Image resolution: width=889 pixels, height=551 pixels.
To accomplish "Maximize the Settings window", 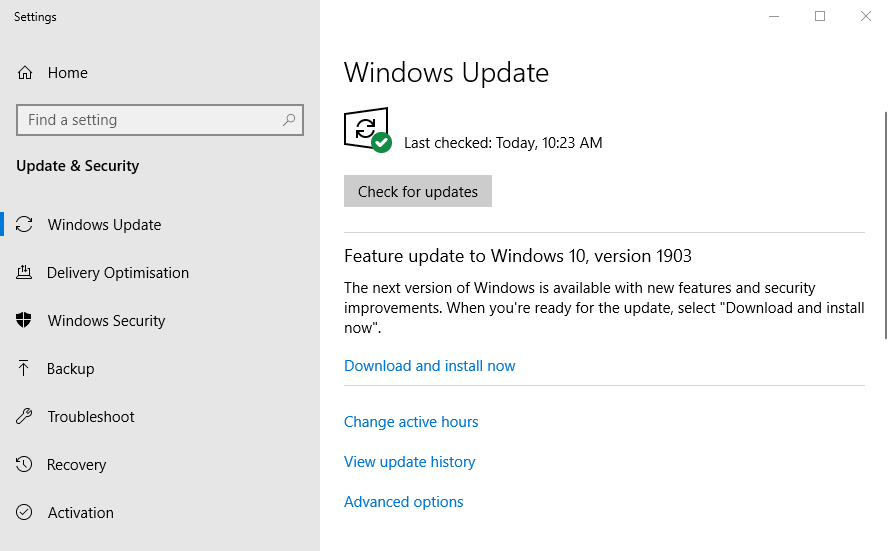I will click(x=820, y=16).
